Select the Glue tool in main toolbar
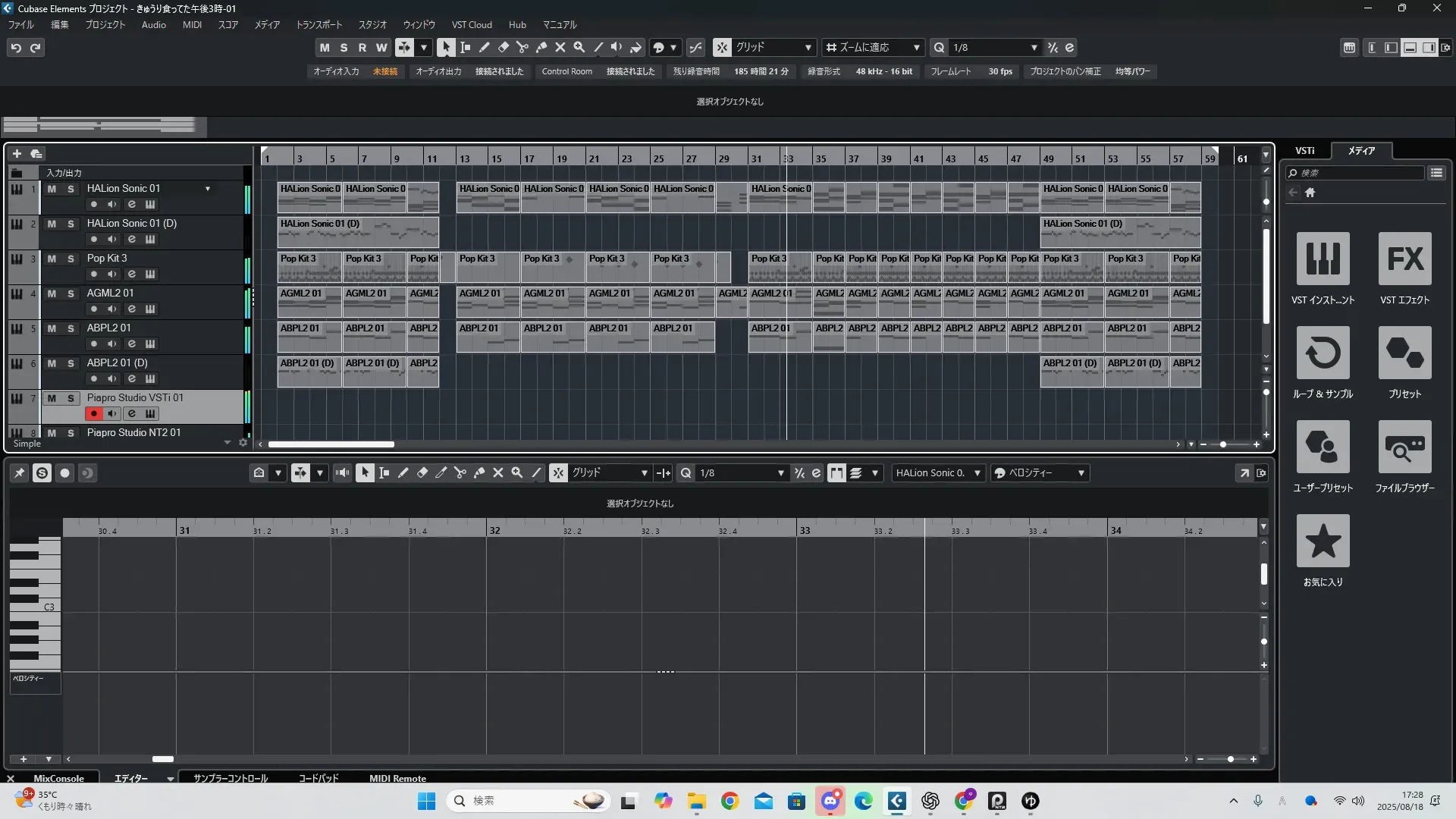The image size is (1456, 819). 541,47
